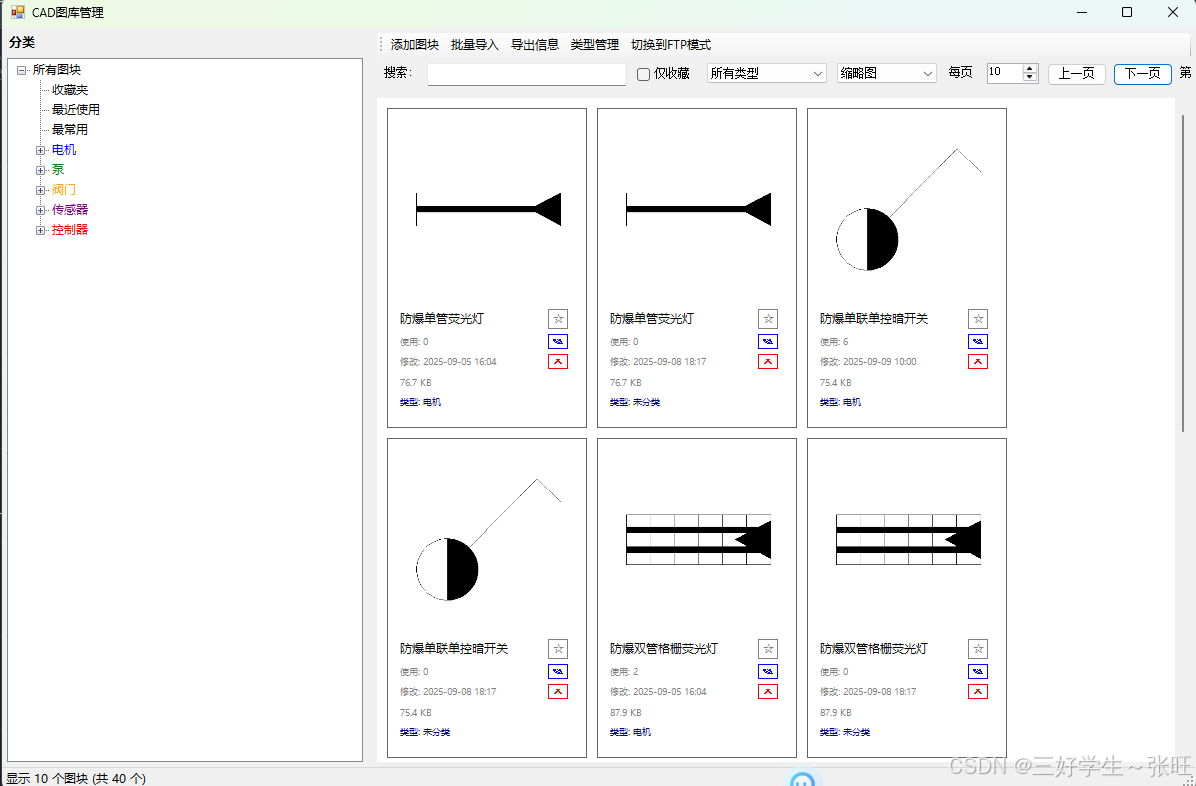1196x786 pixels.
Task: Expand the 传感器 category node
Action: point(40,210)
